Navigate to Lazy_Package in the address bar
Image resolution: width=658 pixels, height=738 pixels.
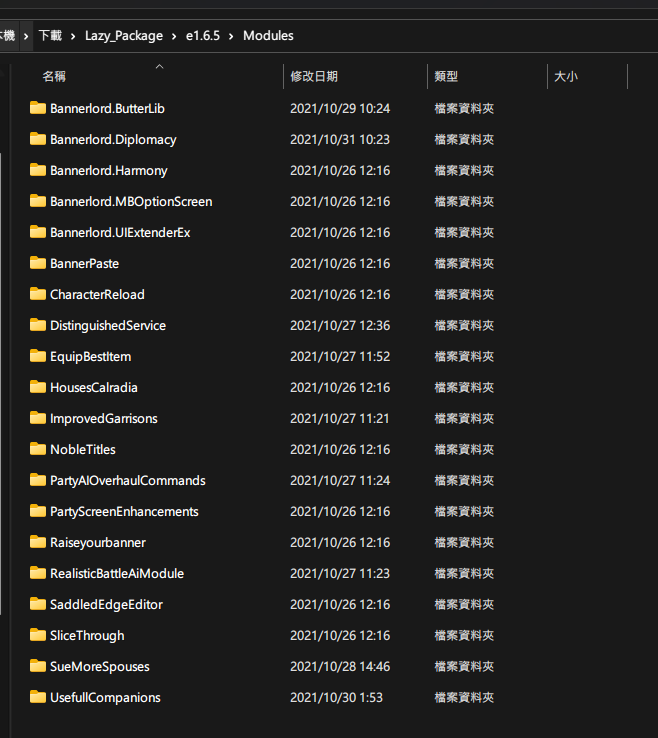(124, 36)
